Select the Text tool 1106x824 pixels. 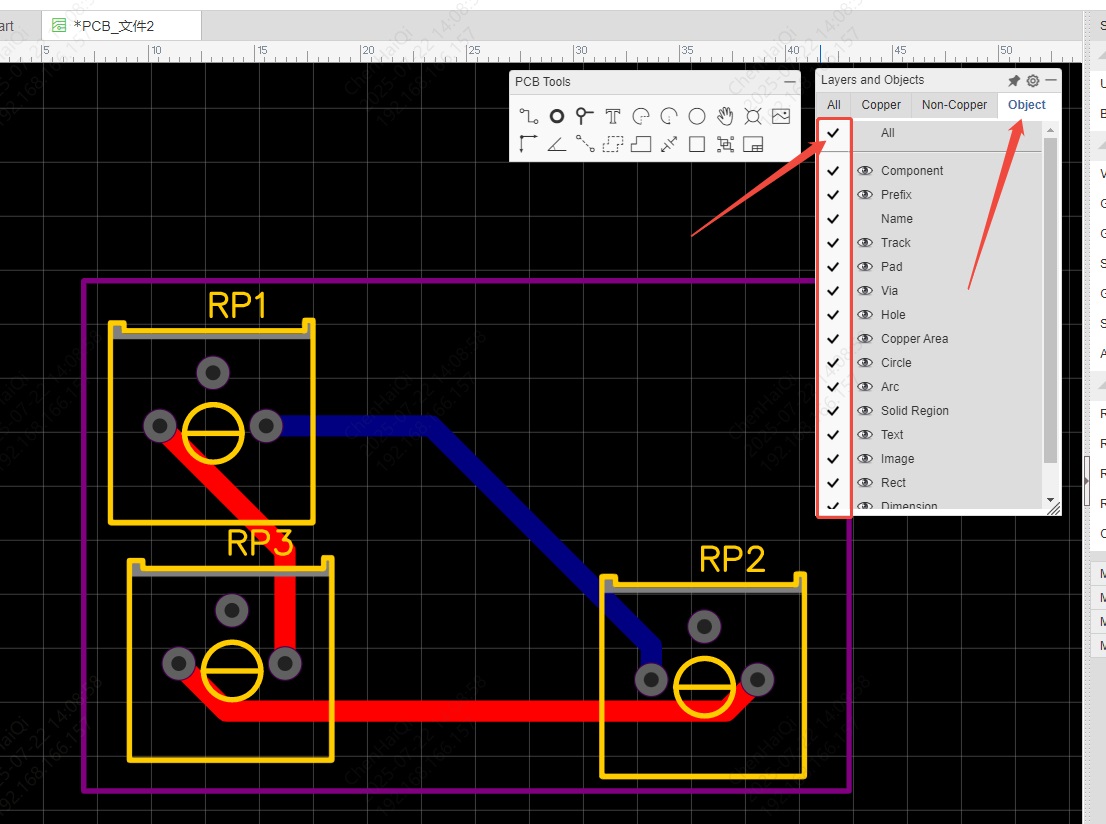[x=613, y=116]
